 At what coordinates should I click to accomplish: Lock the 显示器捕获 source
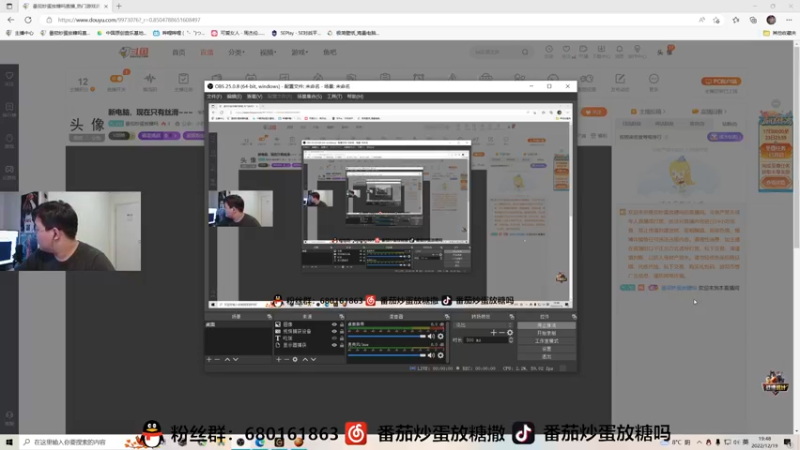tap(342, 345)
